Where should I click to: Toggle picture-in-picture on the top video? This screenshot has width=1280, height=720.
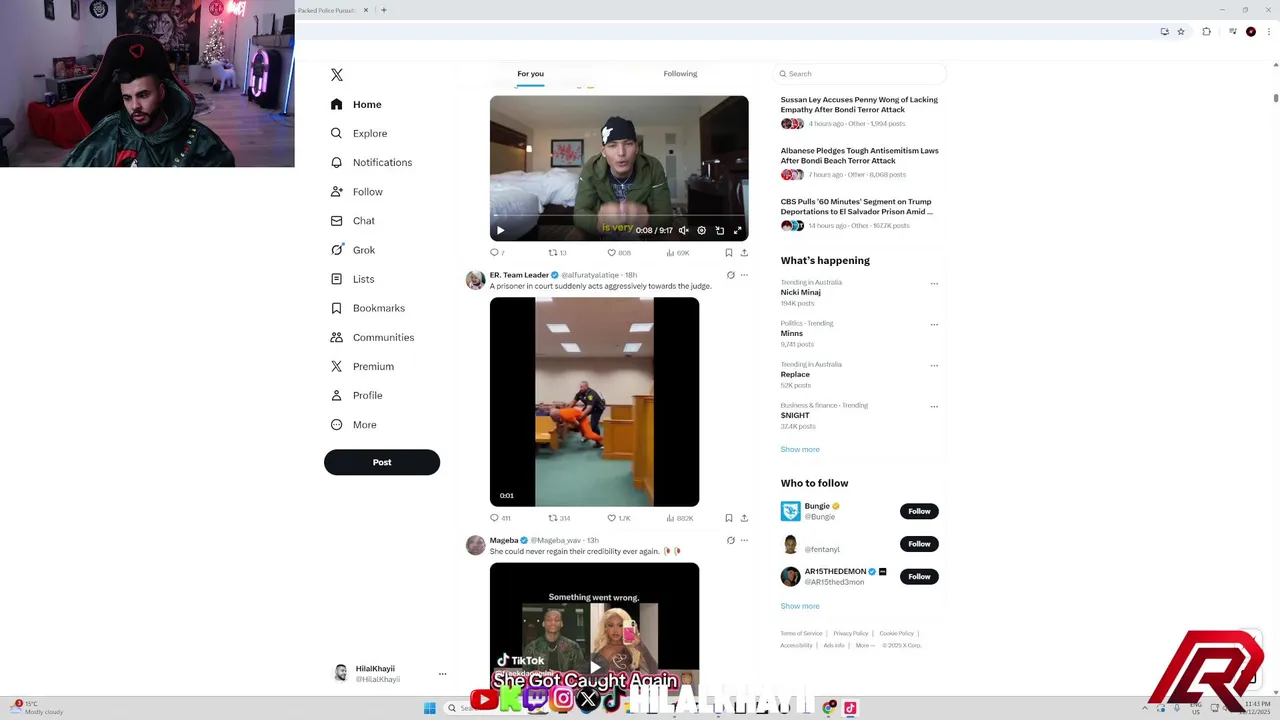click(x=719, y=230)
